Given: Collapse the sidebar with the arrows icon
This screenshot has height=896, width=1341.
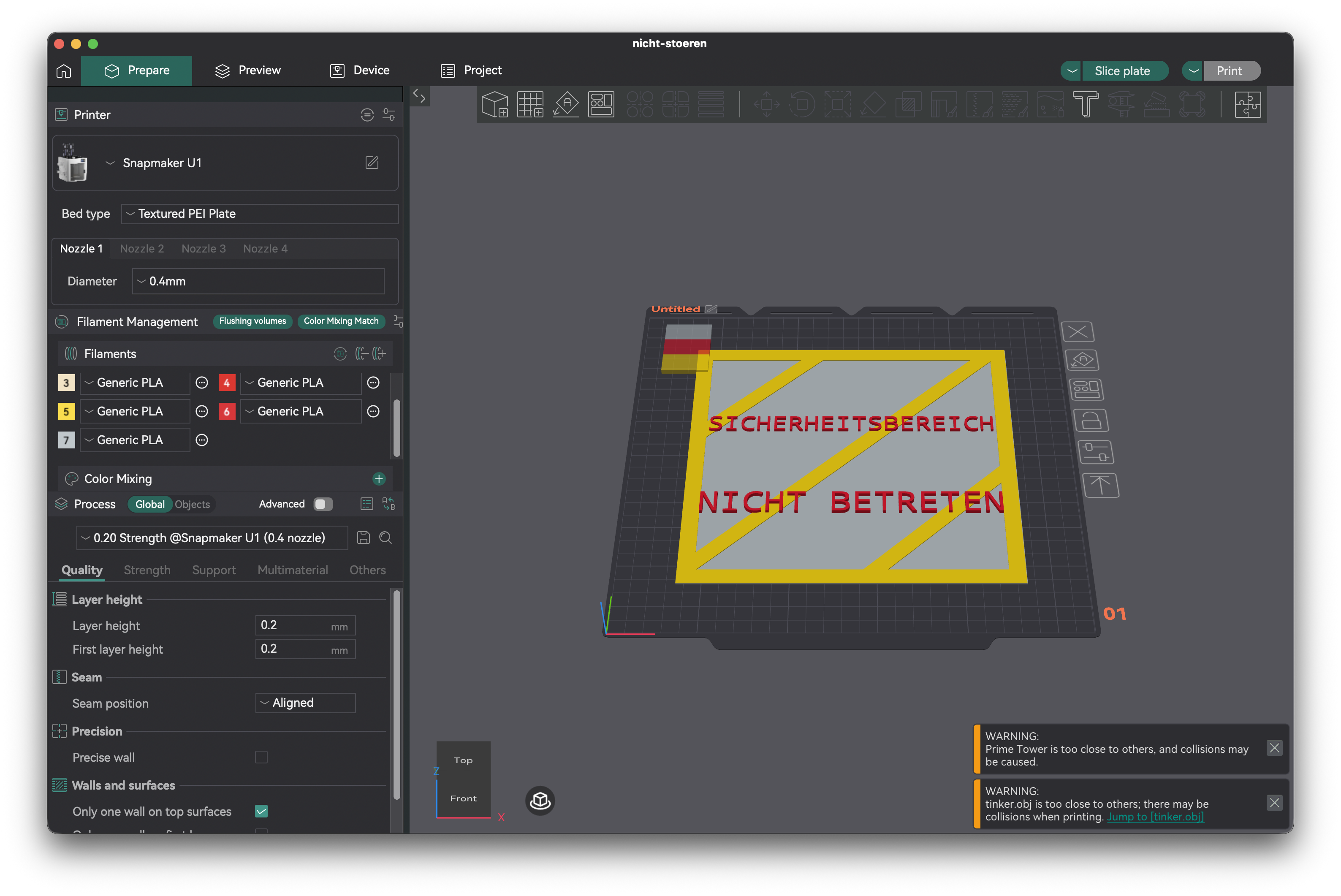Looking at the screenshot, I should [x=419, y=97].
